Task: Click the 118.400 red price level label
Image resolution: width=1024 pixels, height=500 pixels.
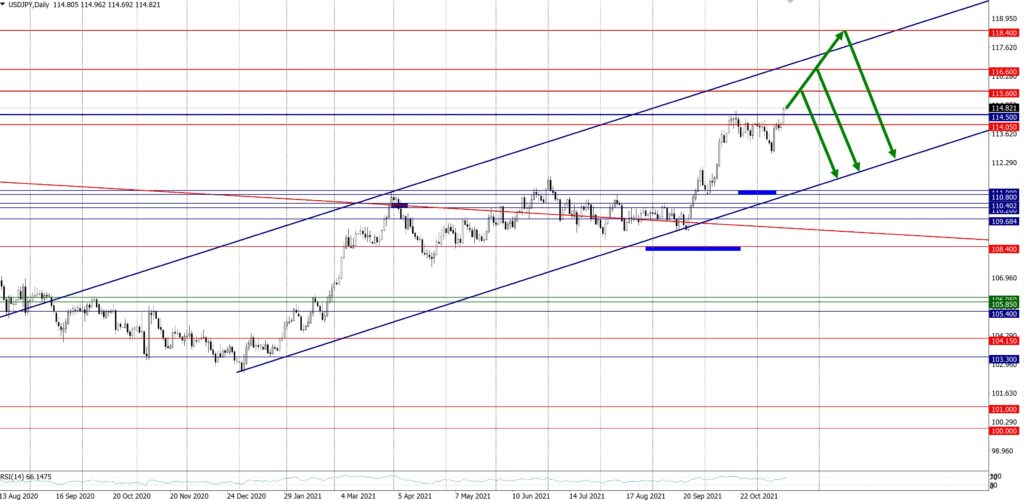Action: (1004, 32)
